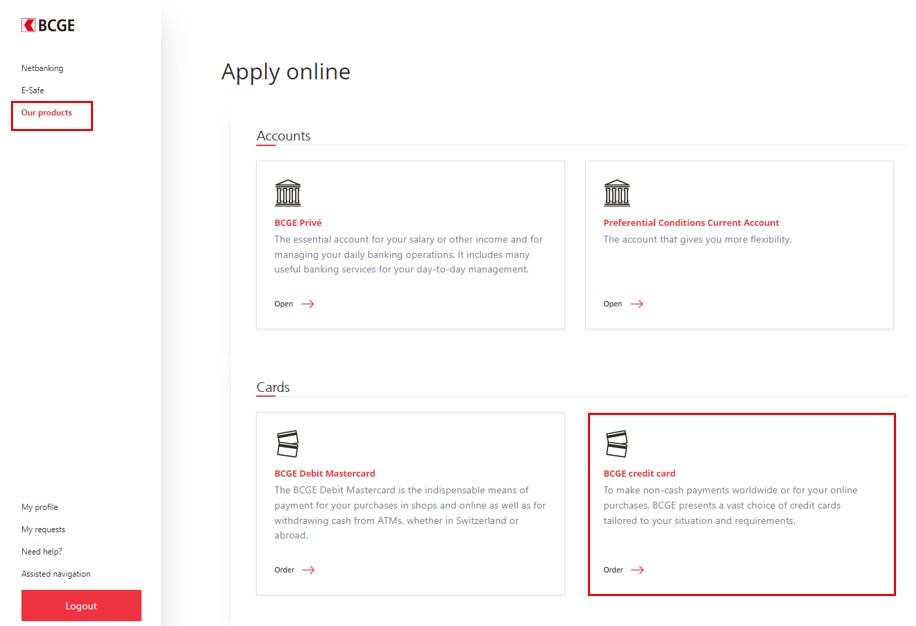Image resolution: width=916 pixels, height=626 pixels.
Task: Open Assisted navigation in the sidebar
Action: (x=56, y=574)
